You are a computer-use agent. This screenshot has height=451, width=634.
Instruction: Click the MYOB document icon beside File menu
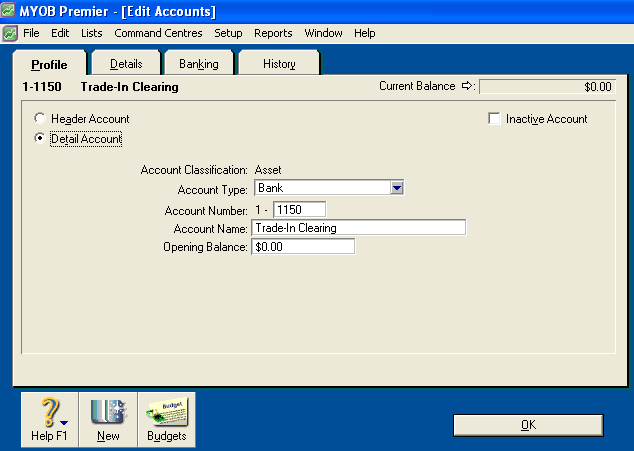(x=10, y=33)
